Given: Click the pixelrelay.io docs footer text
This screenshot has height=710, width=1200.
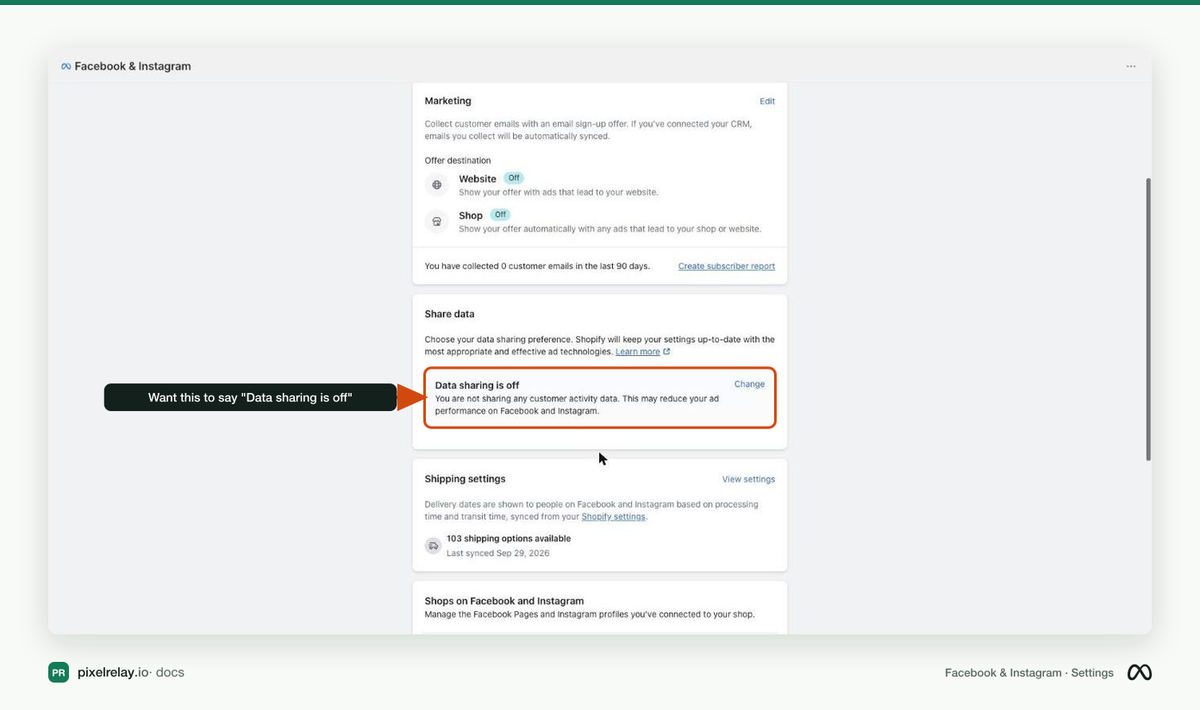Looking at the screenshot, I should (x=130, y=673).
